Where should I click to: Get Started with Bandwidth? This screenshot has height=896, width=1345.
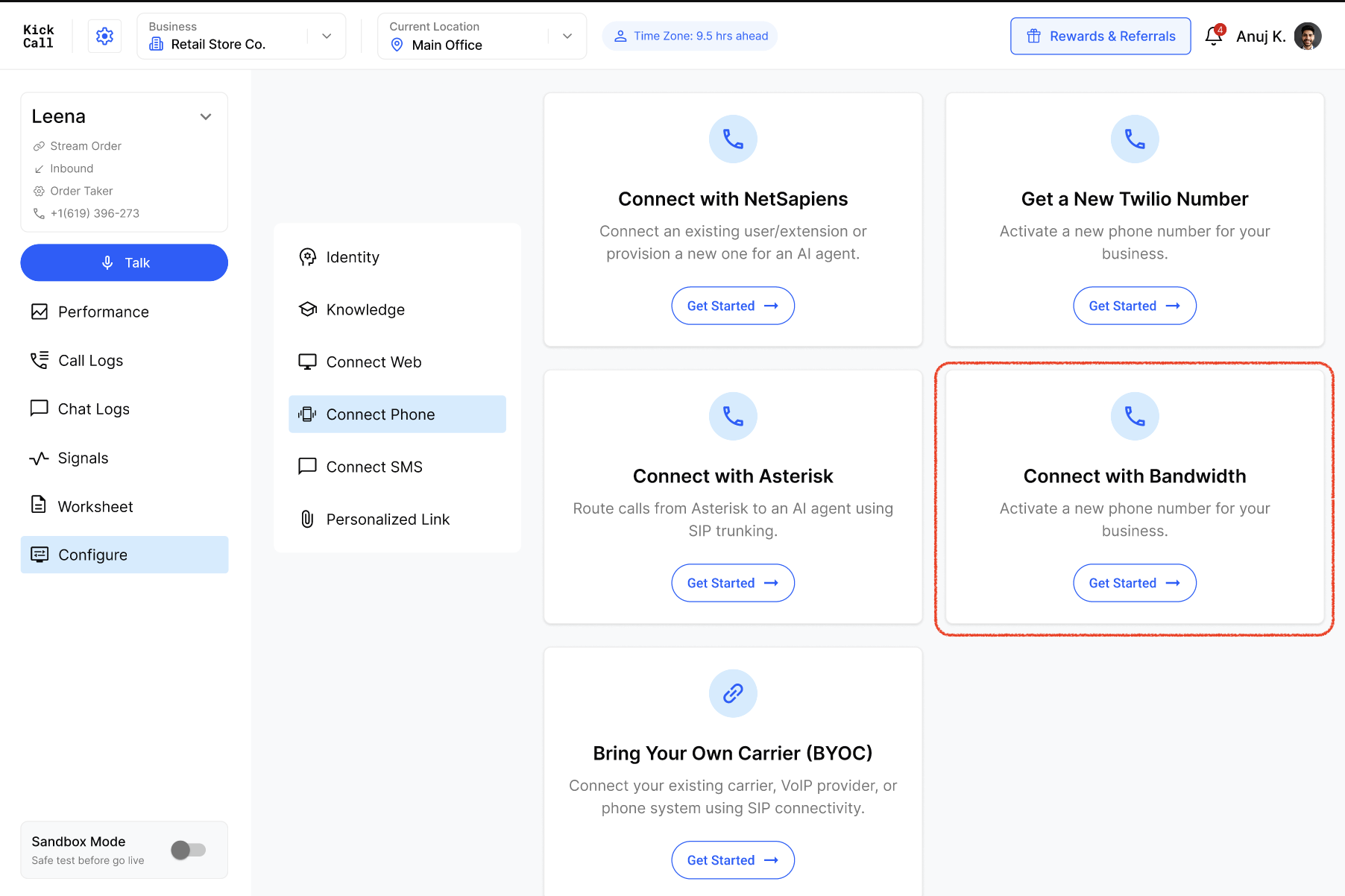[x=1135, y=583]
